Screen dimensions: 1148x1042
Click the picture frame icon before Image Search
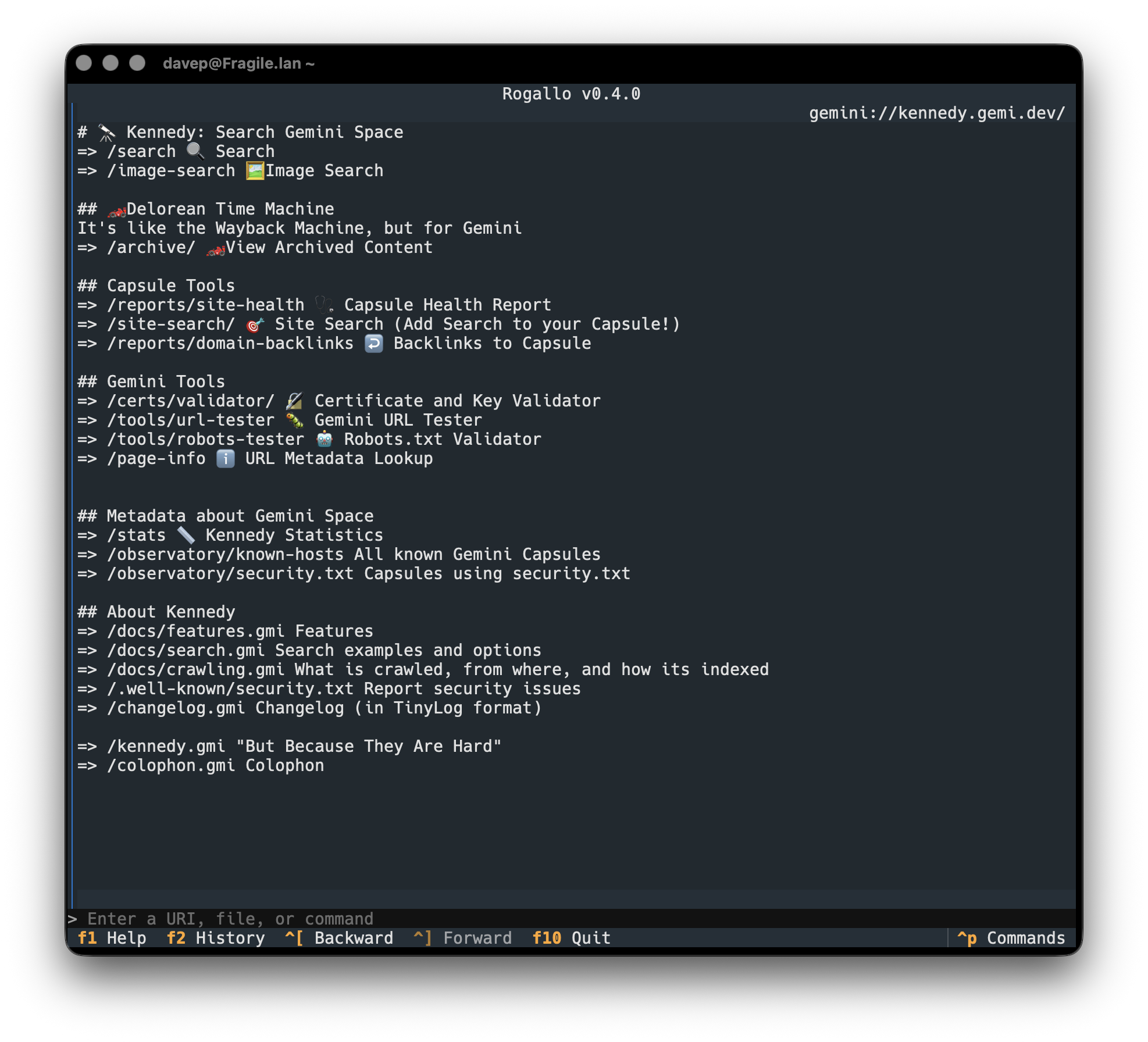tap(255, 171)
